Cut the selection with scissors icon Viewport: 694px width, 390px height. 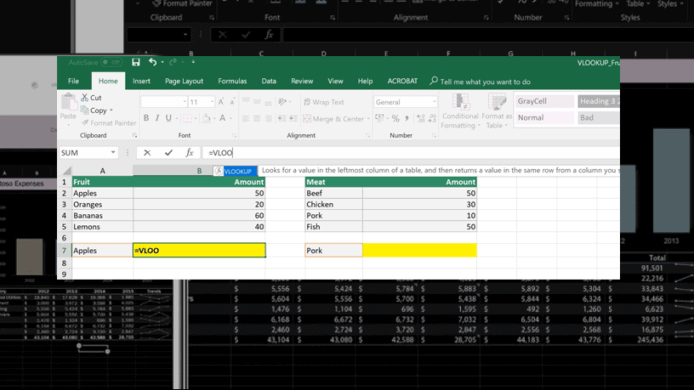coord(92,97)
